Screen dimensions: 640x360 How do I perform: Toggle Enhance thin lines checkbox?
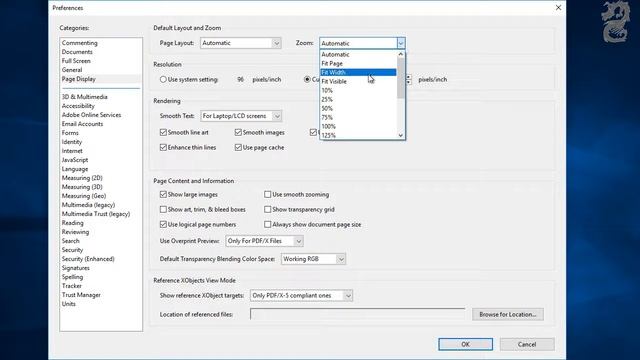[x=163, y=147]
